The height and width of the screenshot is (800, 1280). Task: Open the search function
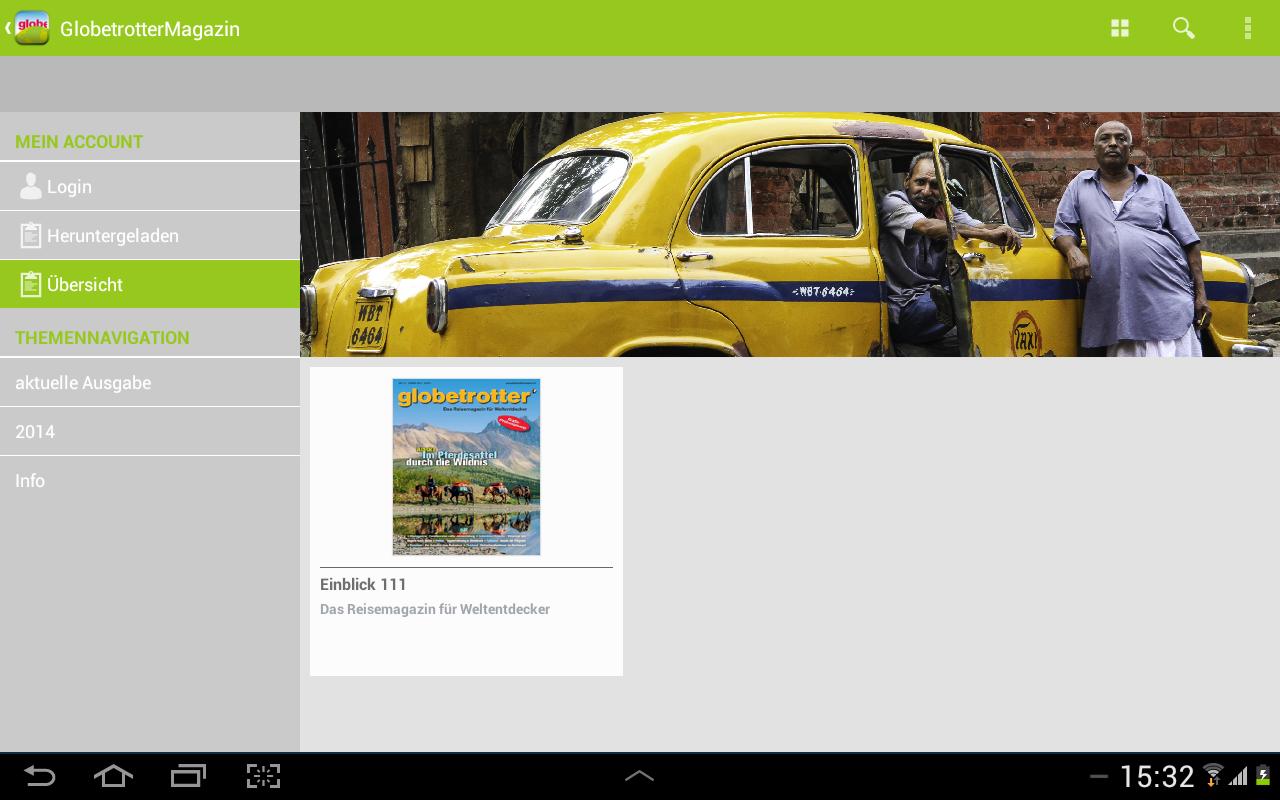click(1184, 28)
